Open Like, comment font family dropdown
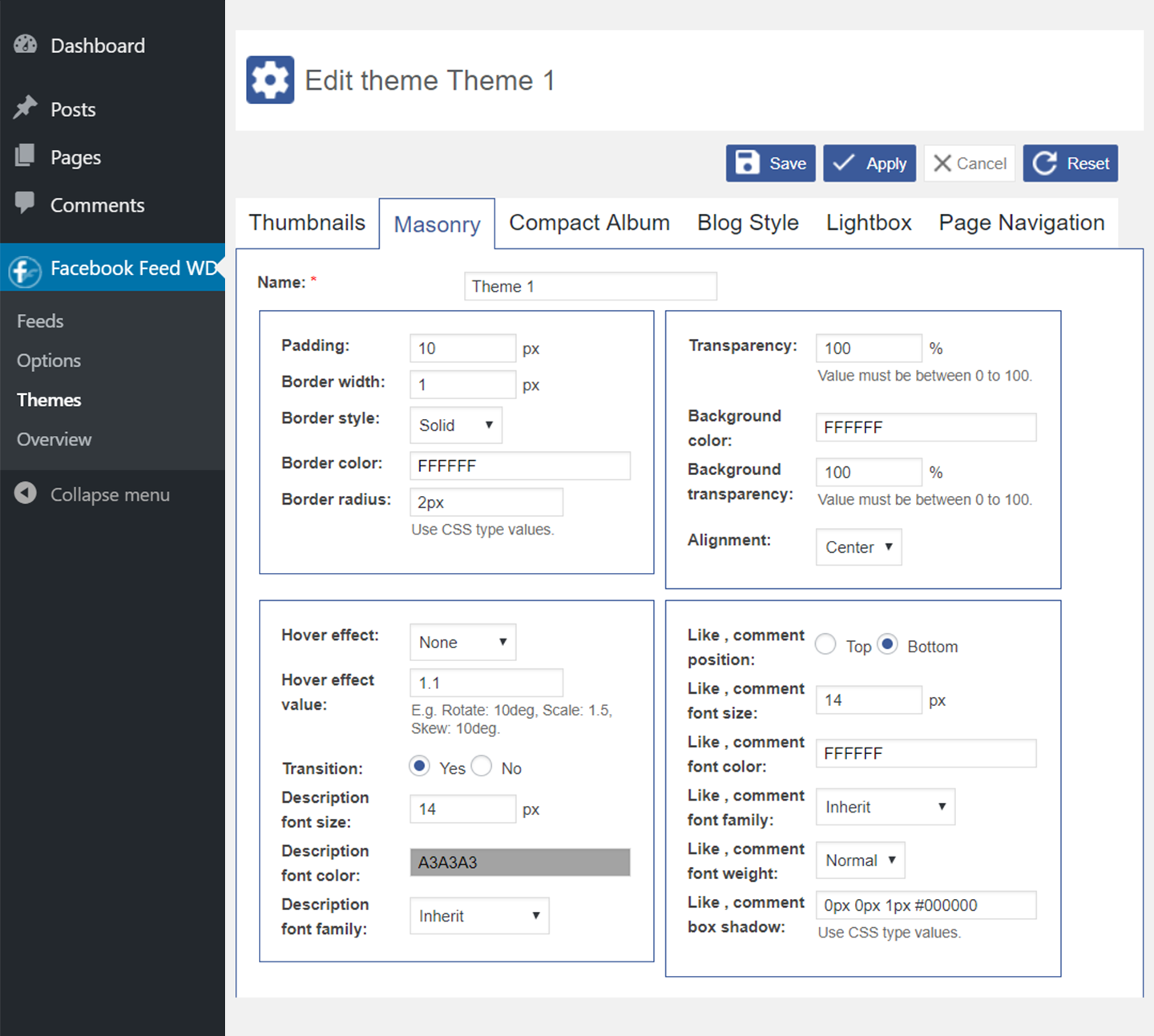Viewport: 1154px width, 1036px height. (886, 807)
